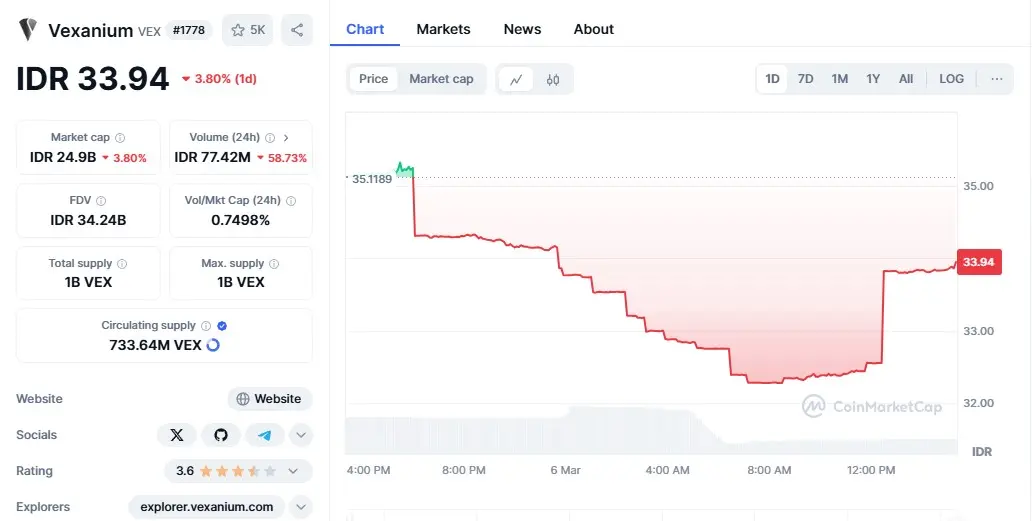Click the #1778 rank badge
Image resolution: width=1032 pixels, height=521 pixels.
pos(189,30)
